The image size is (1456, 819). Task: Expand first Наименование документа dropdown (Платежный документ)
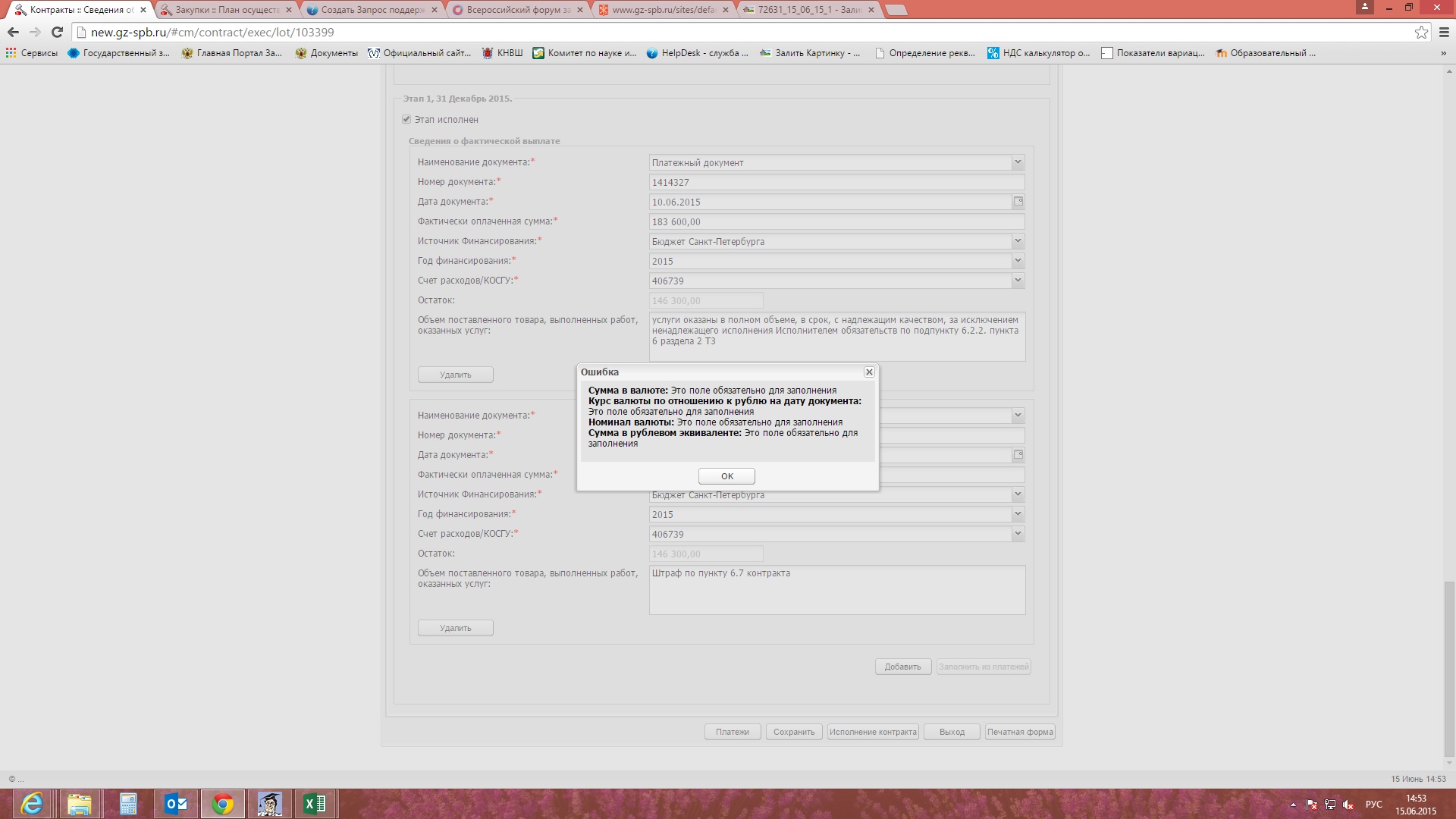(1018, 162)
